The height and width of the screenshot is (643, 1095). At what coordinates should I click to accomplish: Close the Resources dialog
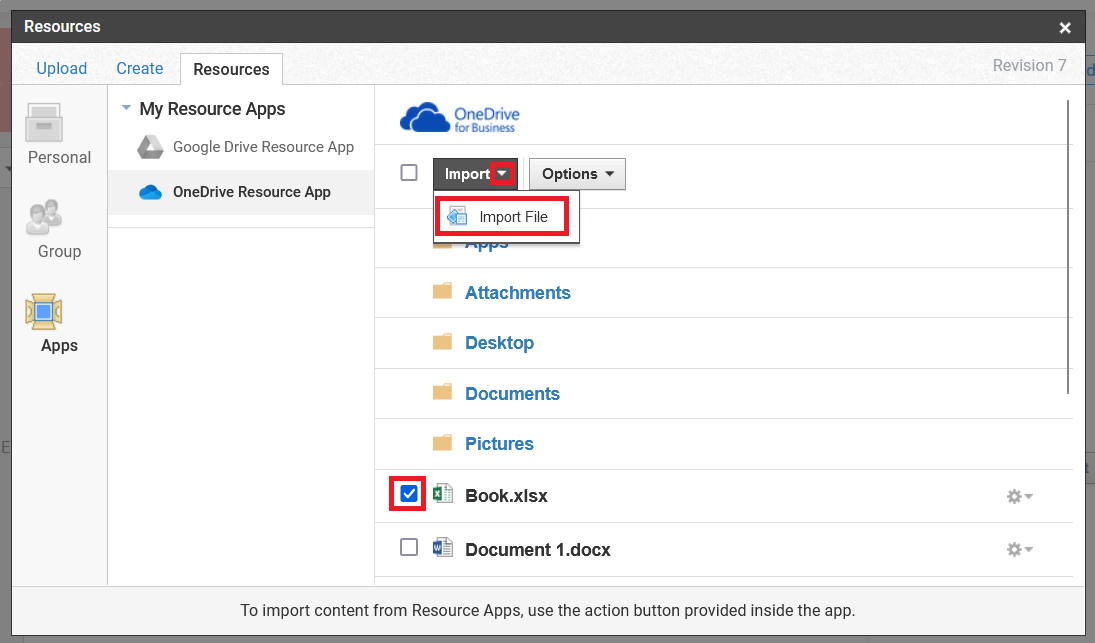[1065, 27]
